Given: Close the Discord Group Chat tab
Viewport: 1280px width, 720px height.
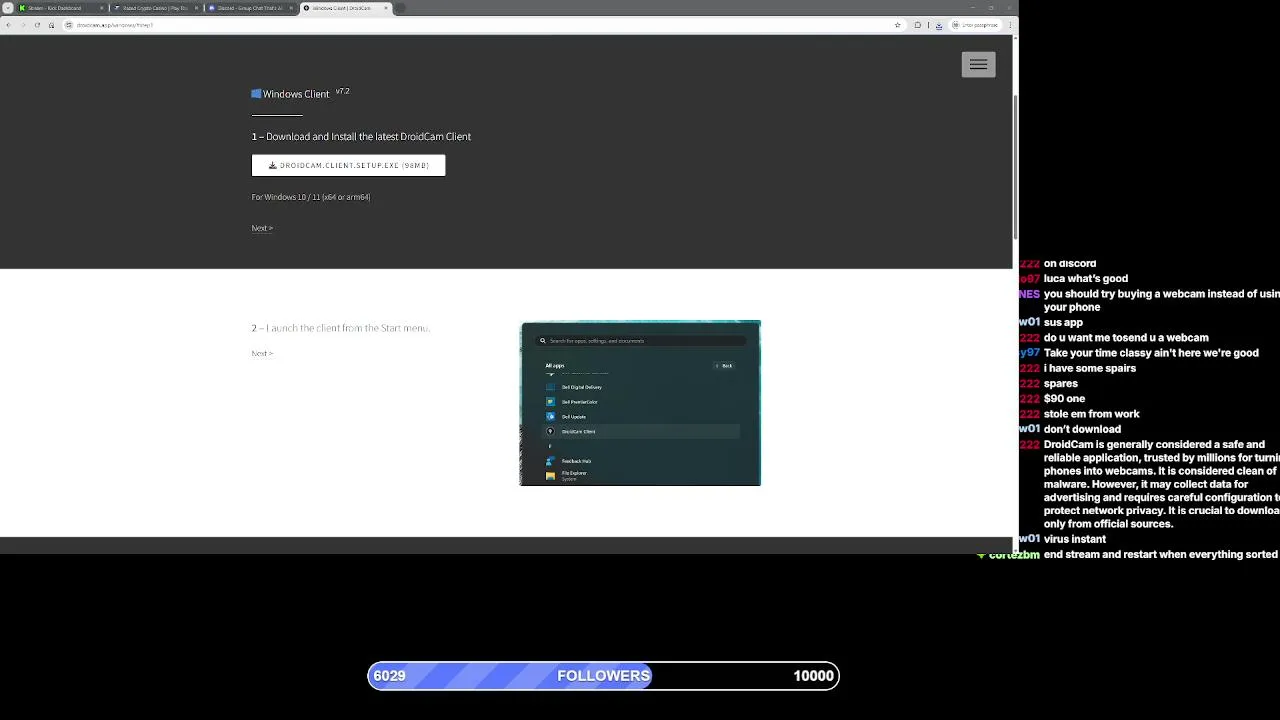Looking at the screenshot, I should (x=291, y=8).
